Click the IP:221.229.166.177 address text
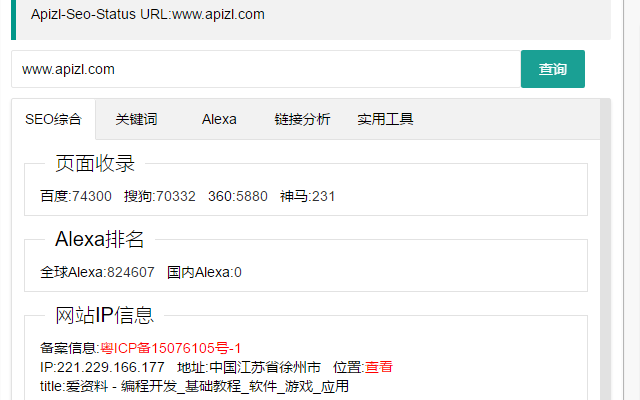This screenshot has width=640, height=400. [x=102, y=367]
